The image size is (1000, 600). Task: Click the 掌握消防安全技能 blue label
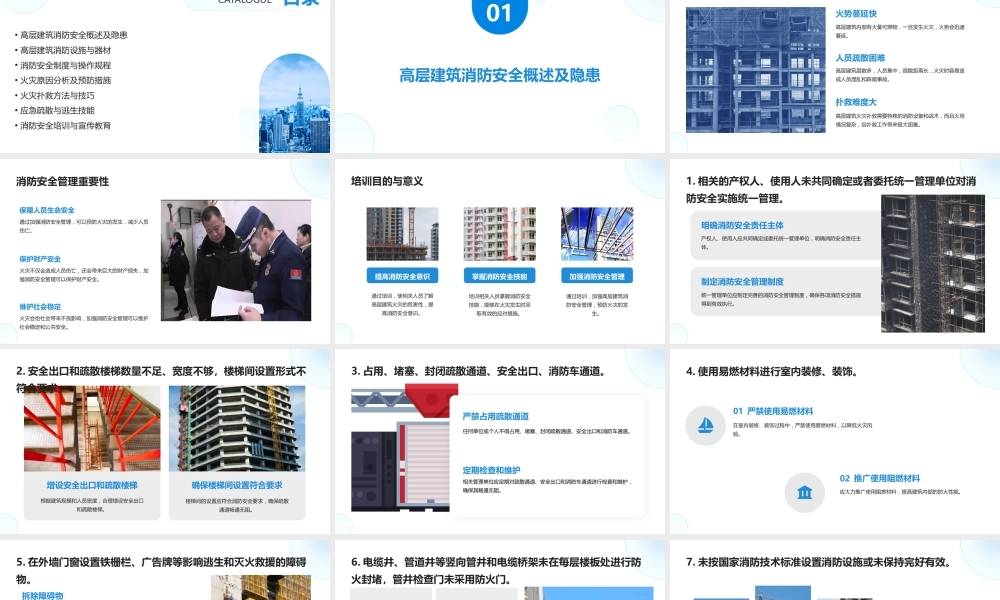(499, 276)
